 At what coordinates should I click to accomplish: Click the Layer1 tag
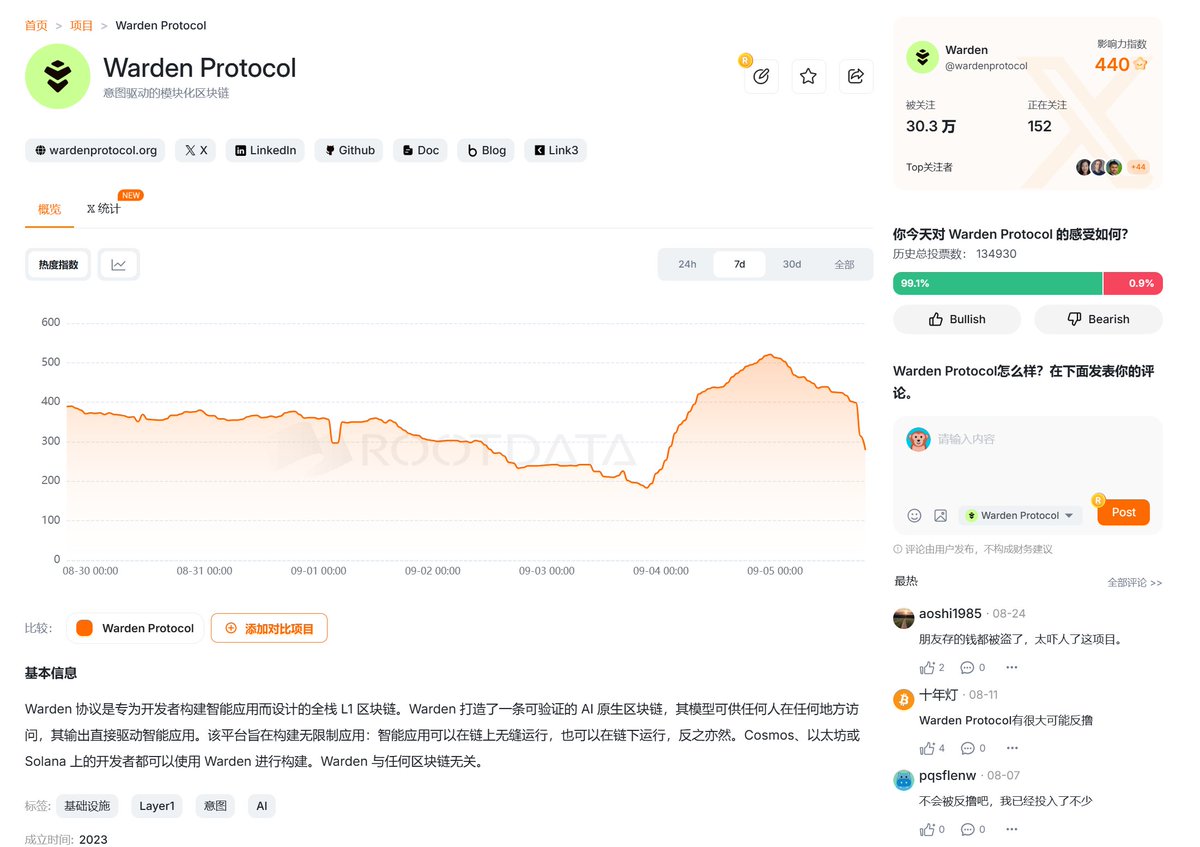click(x=157, y=806)
